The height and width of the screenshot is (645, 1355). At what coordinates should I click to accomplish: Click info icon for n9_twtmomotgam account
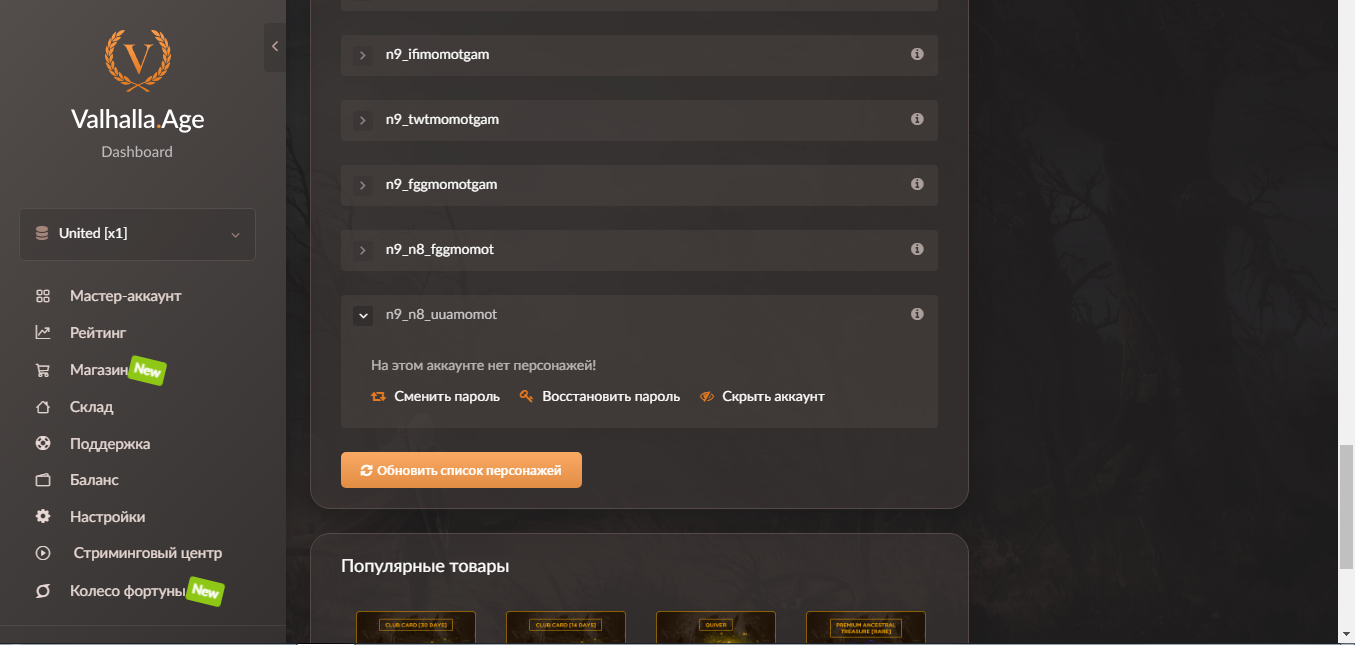pyautogui.click(x=917, y=119)
